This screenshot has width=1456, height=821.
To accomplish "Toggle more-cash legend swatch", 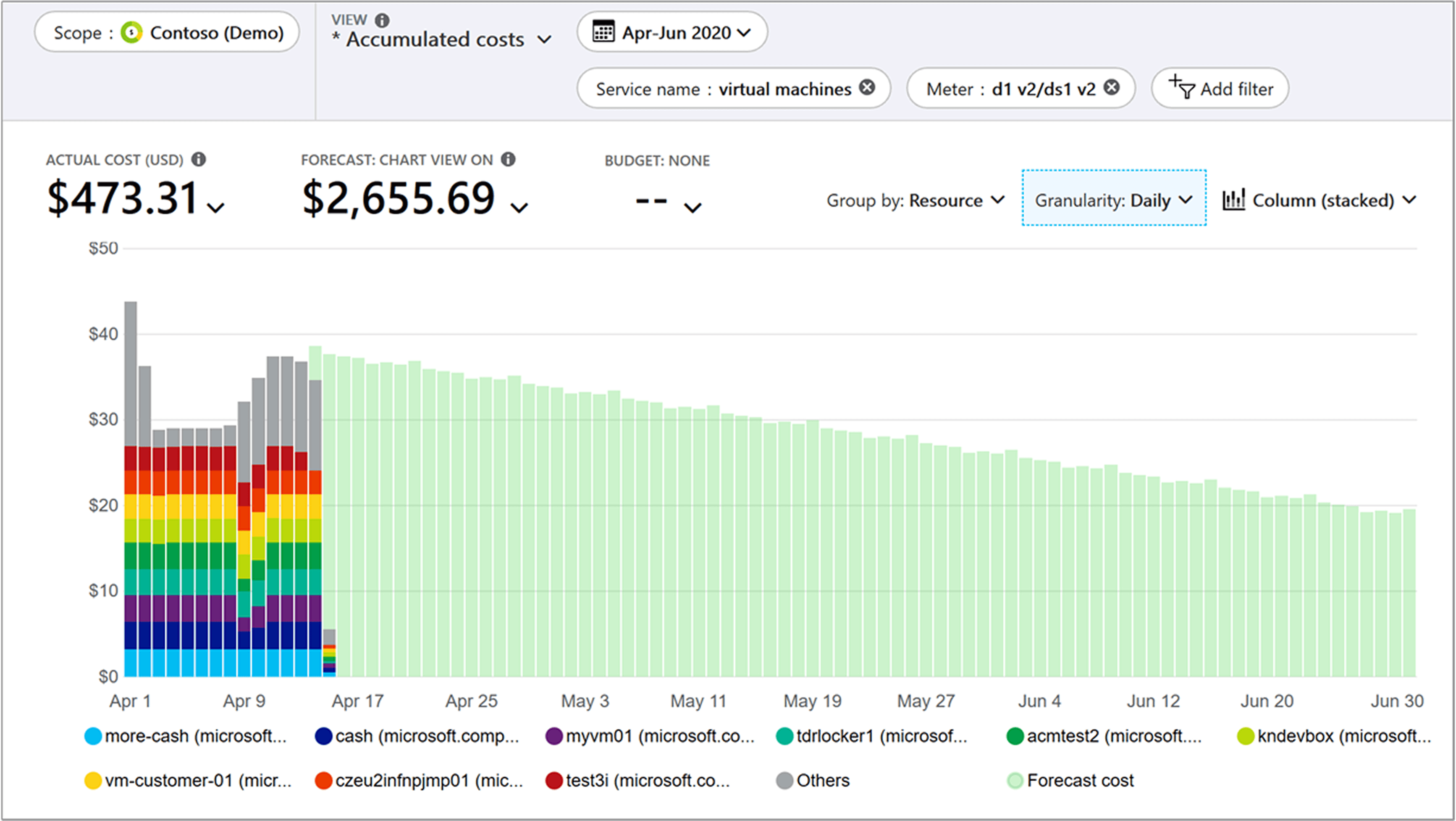I will [x=93, y=736].
